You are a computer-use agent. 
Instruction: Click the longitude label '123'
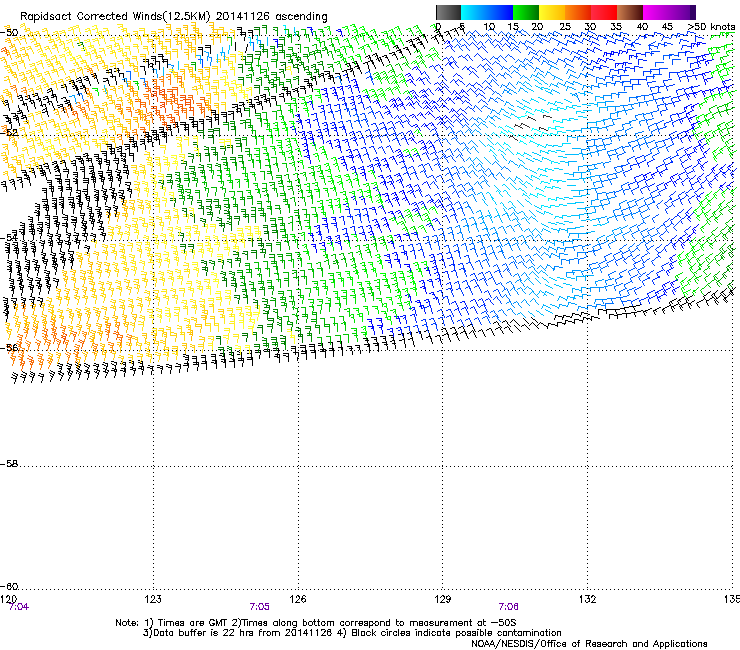[153, 599]
